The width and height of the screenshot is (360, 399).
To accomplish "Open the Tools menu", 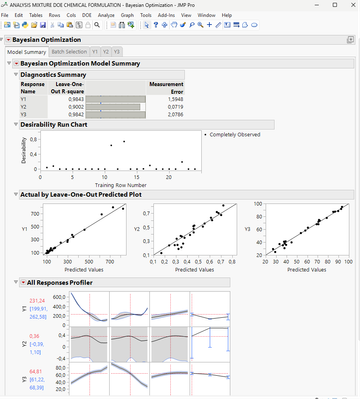I will (x=146, y=15).
